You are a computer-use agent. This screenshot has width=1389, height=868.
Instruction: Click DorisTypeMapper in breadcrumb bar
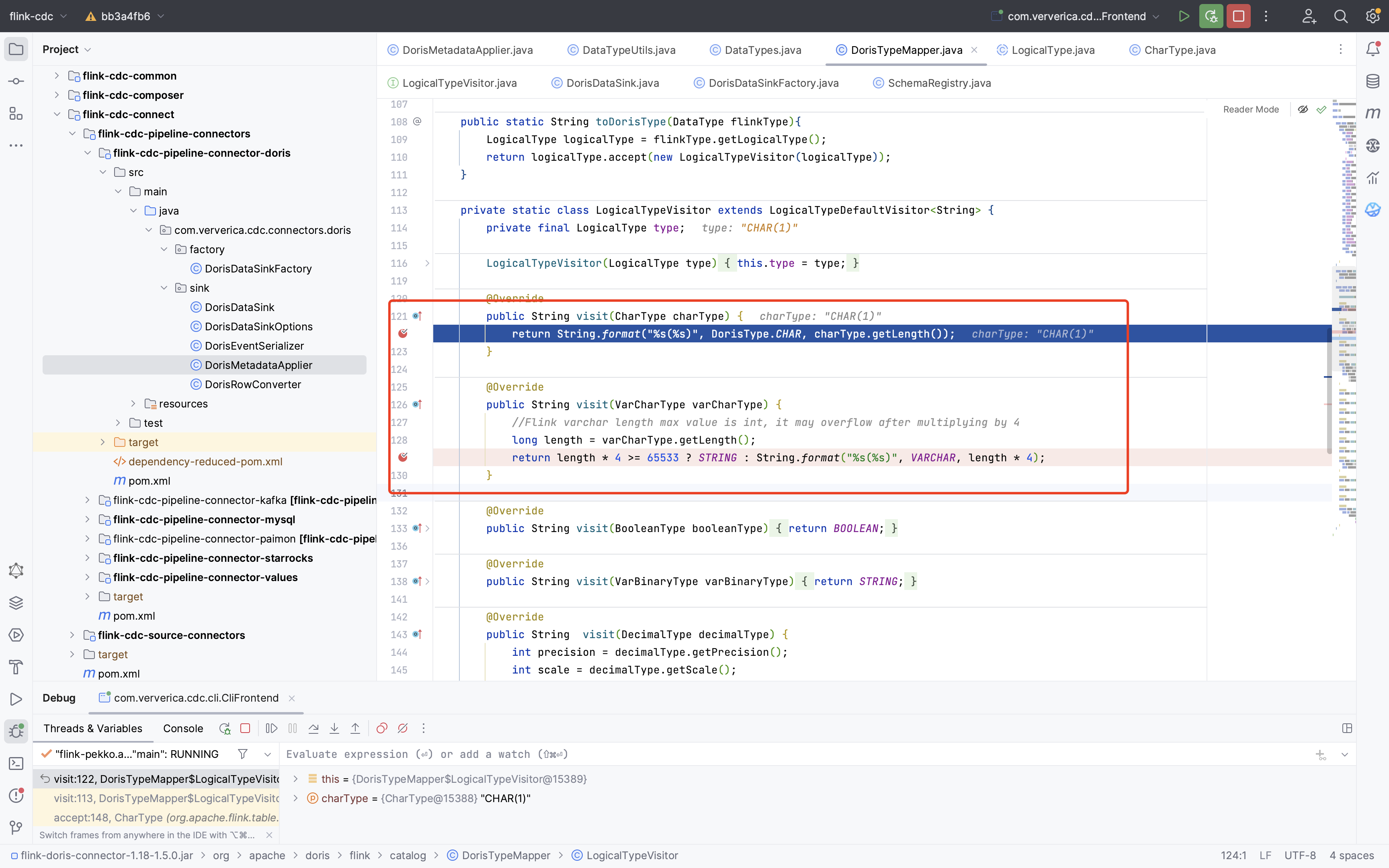[499, 856]
